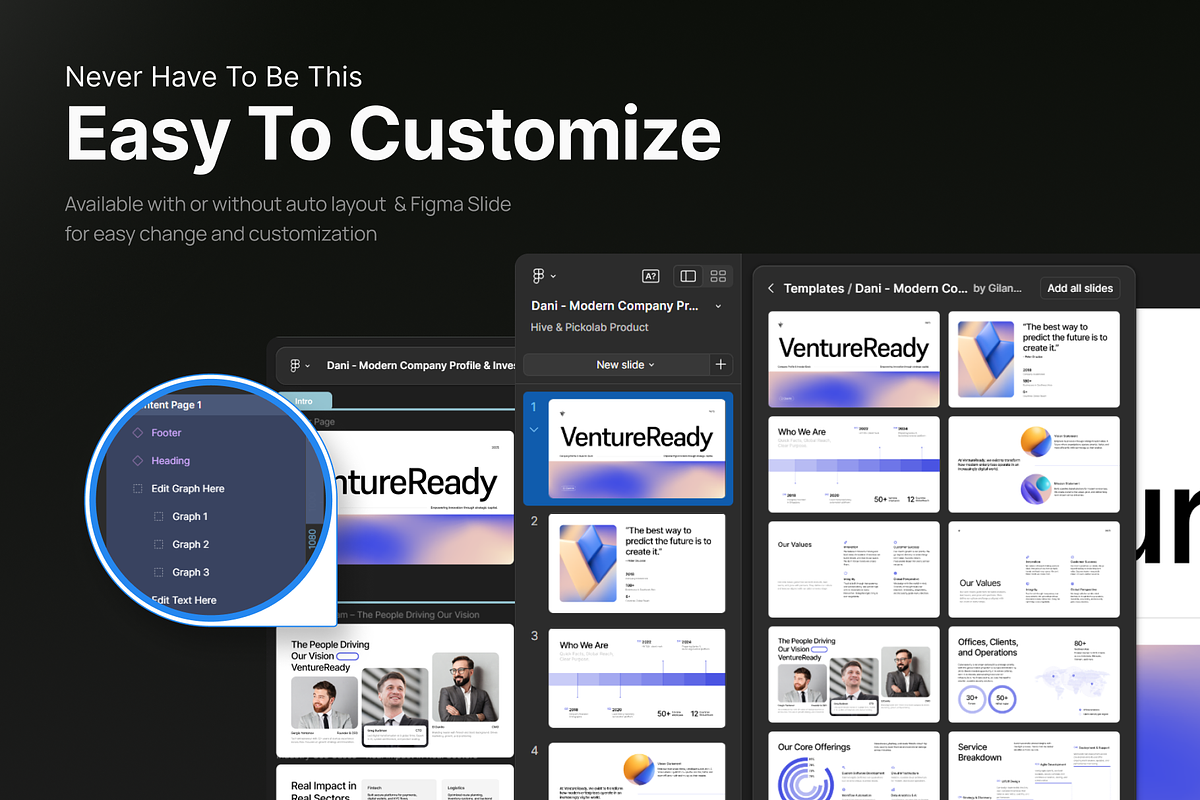
Task: Select the 'Graph 2' layer
Action: [190, 545]
